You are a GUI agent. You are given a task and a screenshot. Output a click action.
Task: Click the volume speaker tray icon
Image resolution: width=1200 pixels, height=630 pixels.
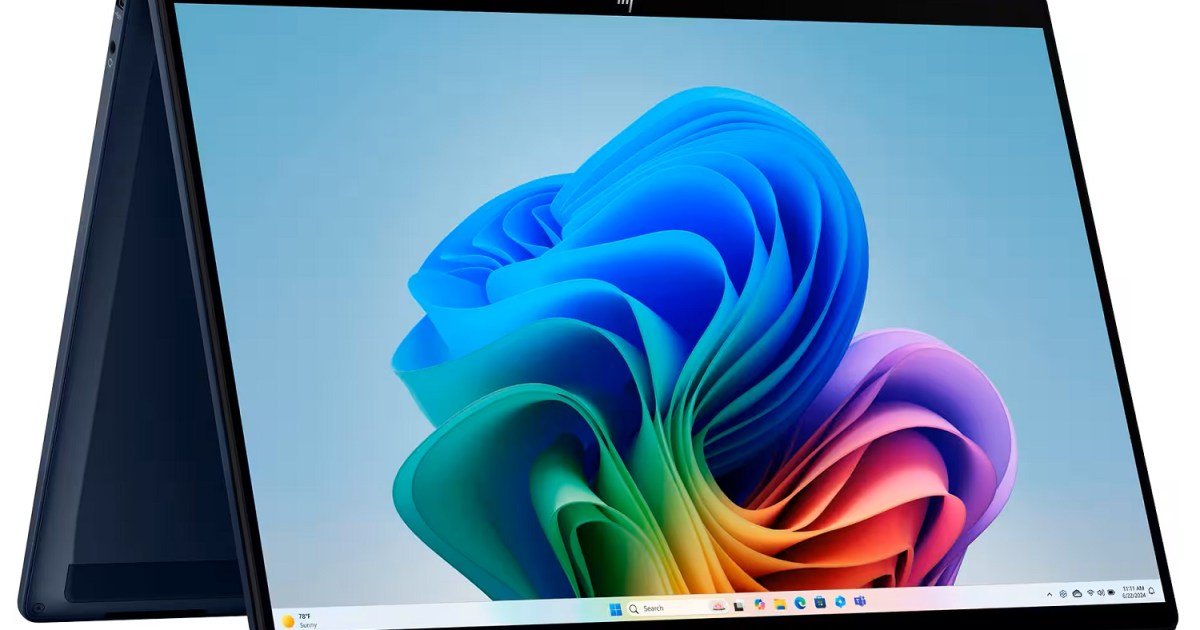coord(1101,592)
